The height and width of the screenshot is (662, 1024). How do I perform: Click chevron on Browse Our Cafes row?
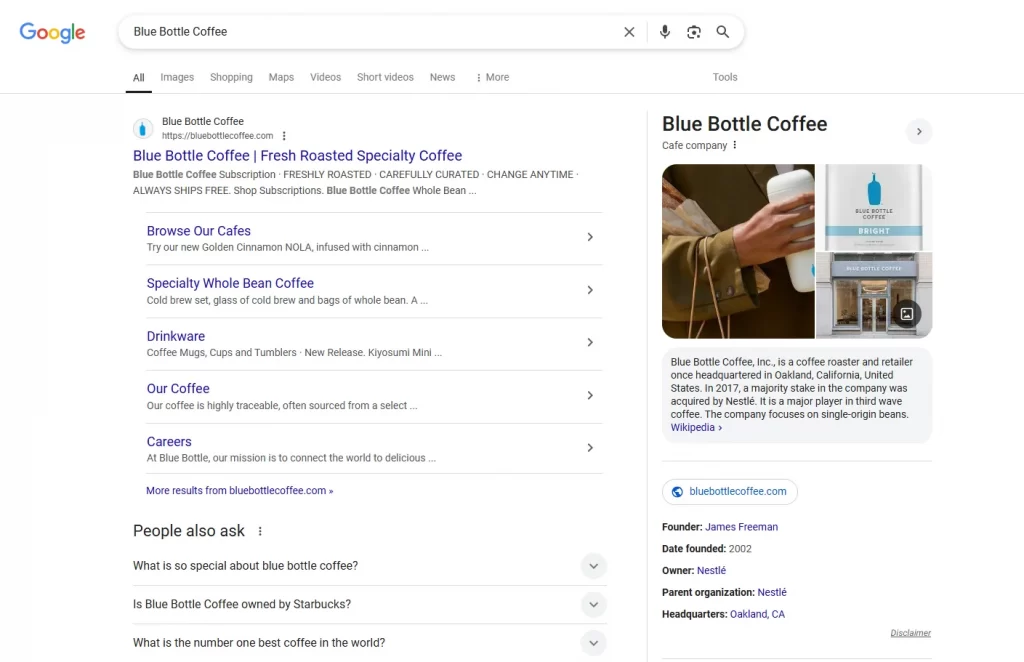point(590,237)
